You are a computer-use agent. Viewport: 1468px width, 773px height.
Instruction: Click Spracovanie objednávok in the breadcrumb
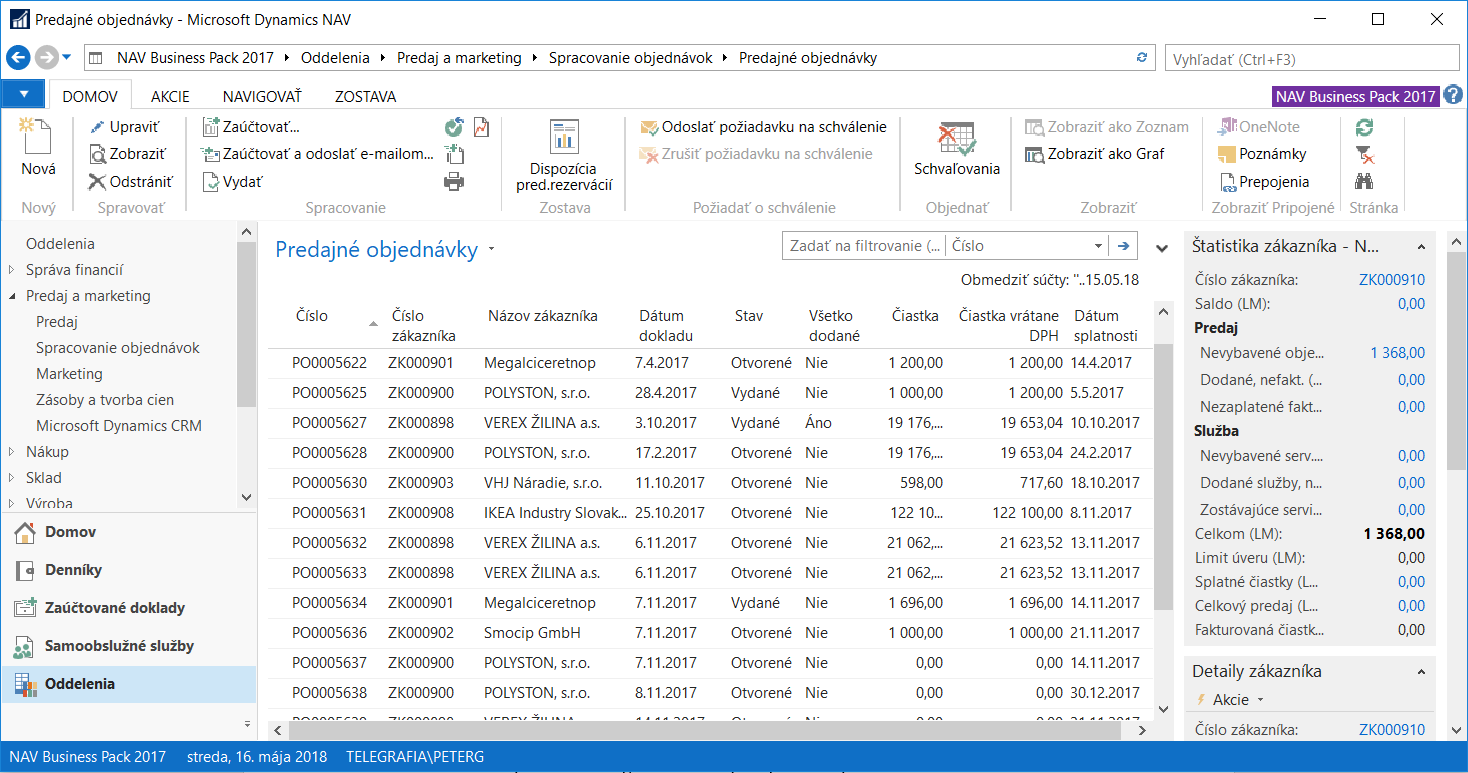(631, 58)
